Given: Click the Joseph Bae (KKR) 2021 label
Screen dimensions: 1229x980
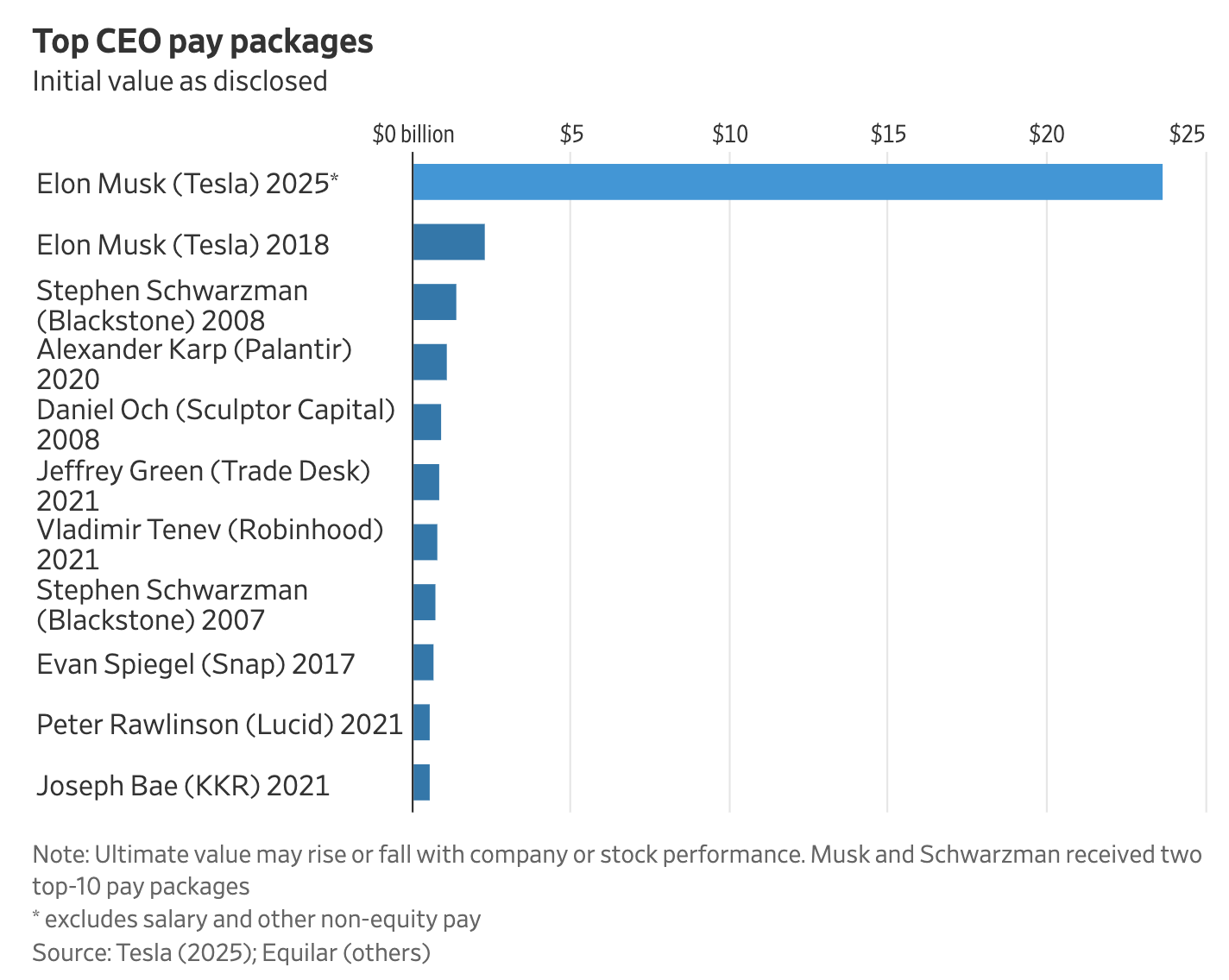Looking at the screenshot, I should coord(183,785).
